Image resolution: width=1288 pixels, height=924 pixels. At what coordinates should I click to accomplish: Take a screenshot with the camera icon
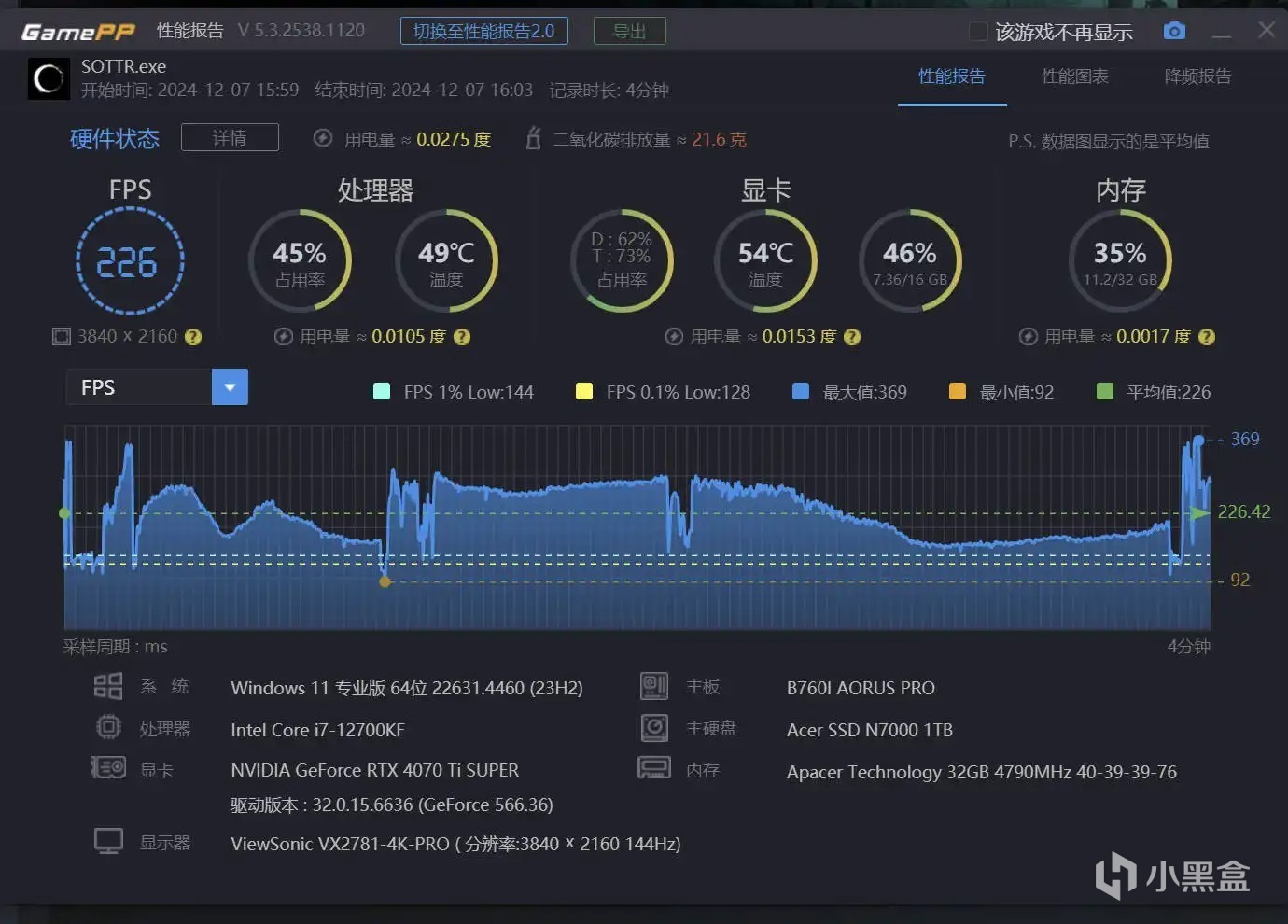(x=1174, y=31)
